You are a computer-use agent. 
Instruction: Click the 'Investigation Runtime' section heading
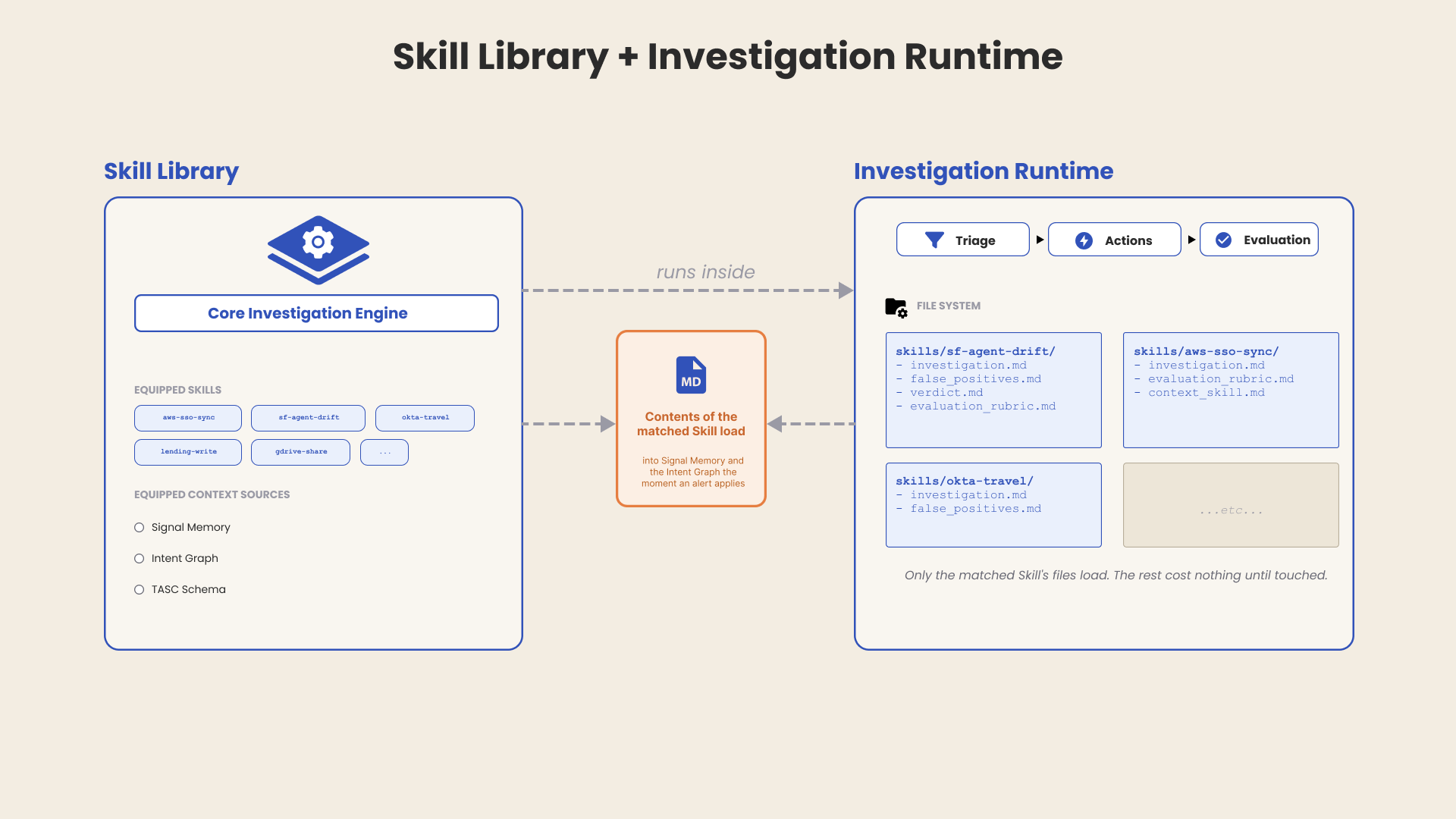point(984,171)
